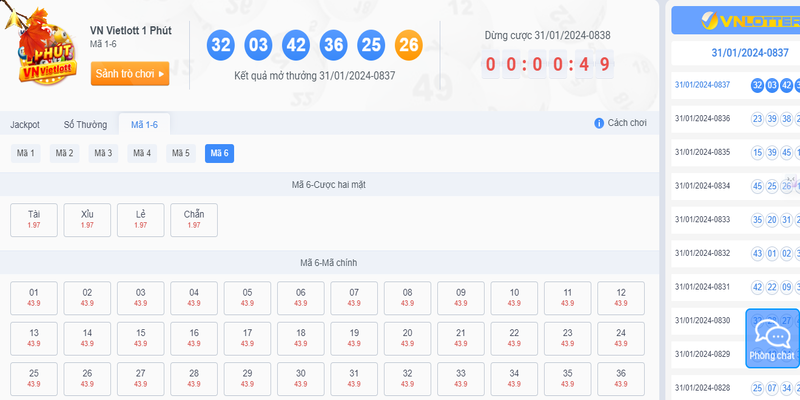Pick number 33 in Mã chính
Screen dimensions: 800x400
[x=460, y=378]
